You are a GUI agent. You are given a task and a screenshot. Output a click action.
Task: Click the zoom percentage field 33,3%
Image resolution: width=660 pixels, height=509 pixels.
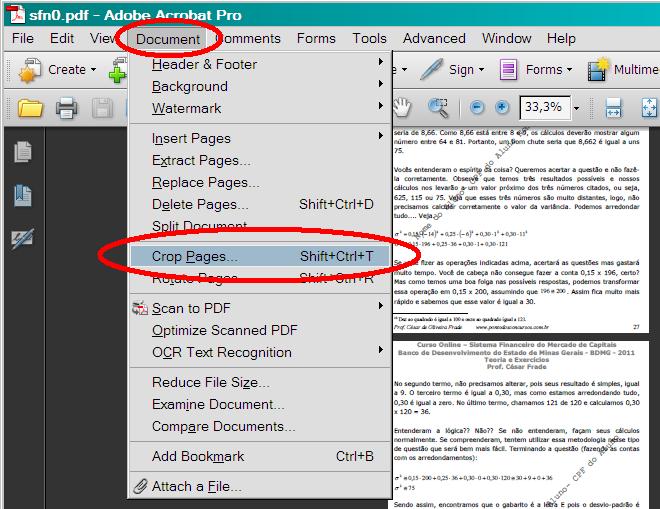(x=546, y=108)
